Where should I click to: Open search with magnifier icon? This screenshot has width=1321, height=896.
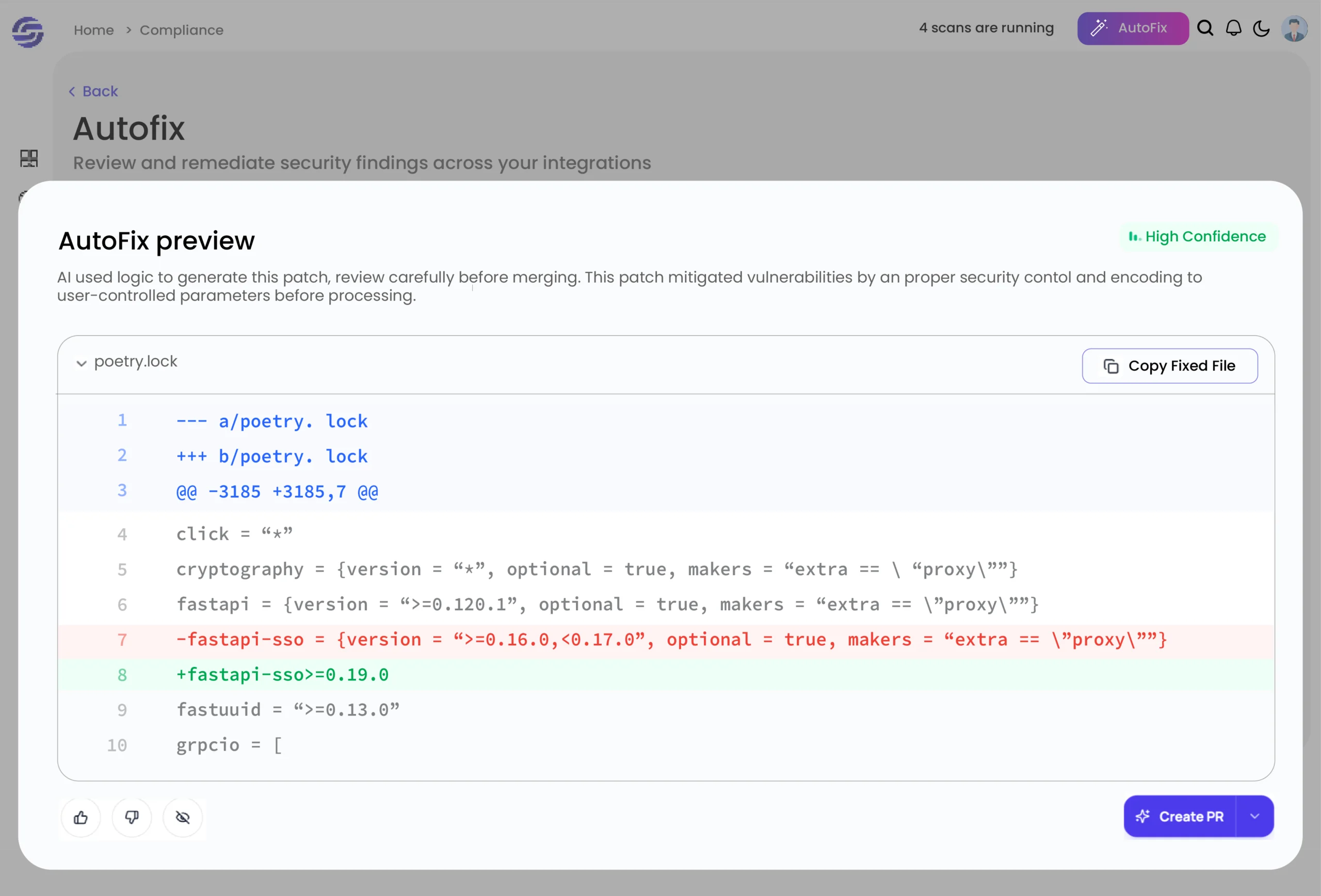pyautogui.click(x=1205, y=28)
